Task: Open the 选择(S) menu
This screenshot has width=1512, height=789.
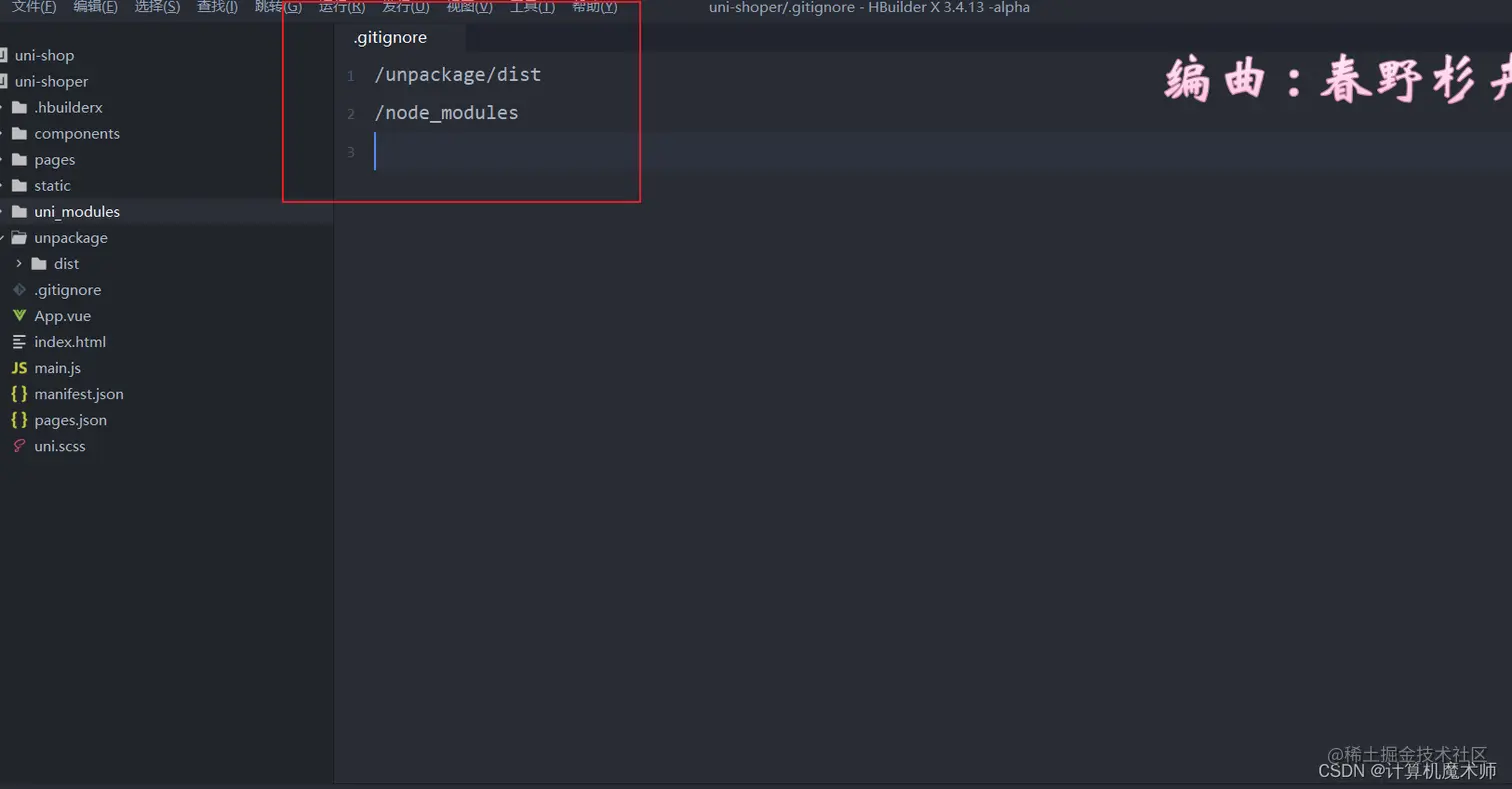Action: [x=157, y=7]
